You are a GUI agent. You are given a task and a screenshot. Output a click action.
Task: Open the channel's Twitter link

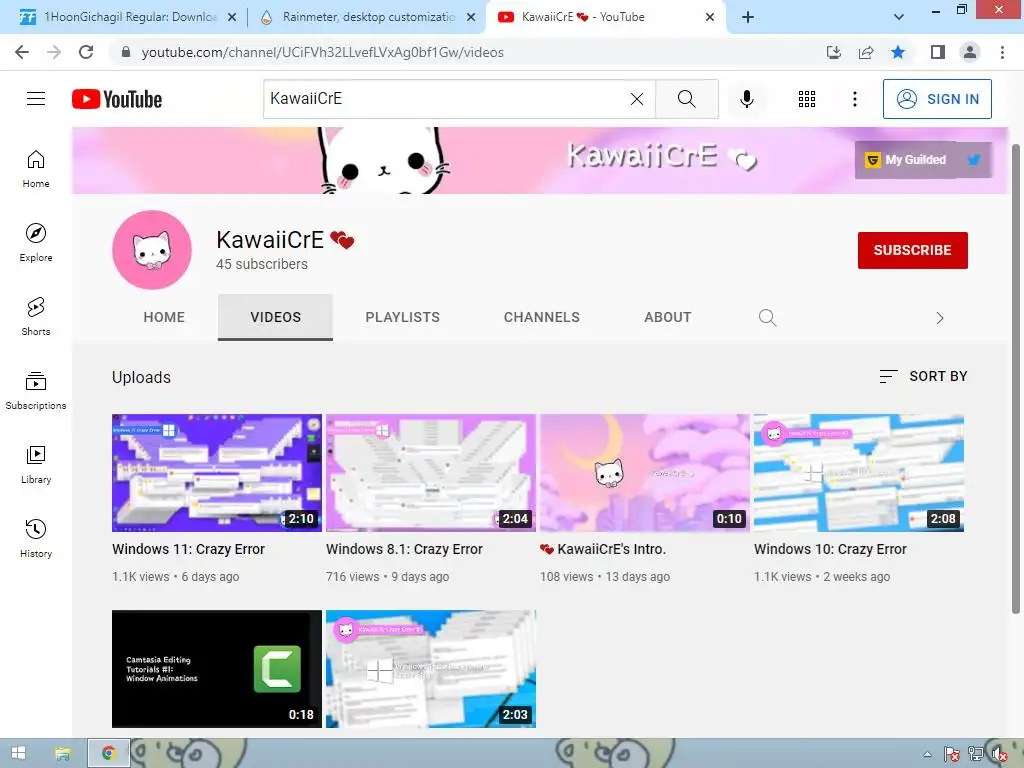974,159
